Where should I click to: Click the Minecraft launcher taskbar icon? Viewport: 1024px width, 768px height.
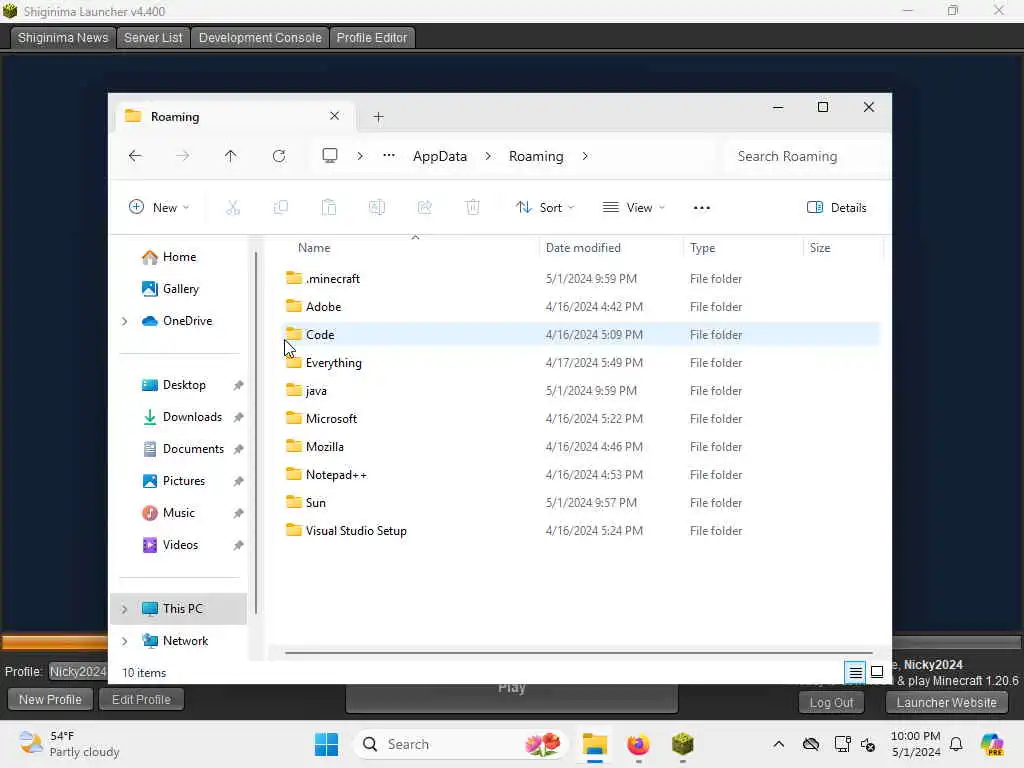click(x=682, y=744)
